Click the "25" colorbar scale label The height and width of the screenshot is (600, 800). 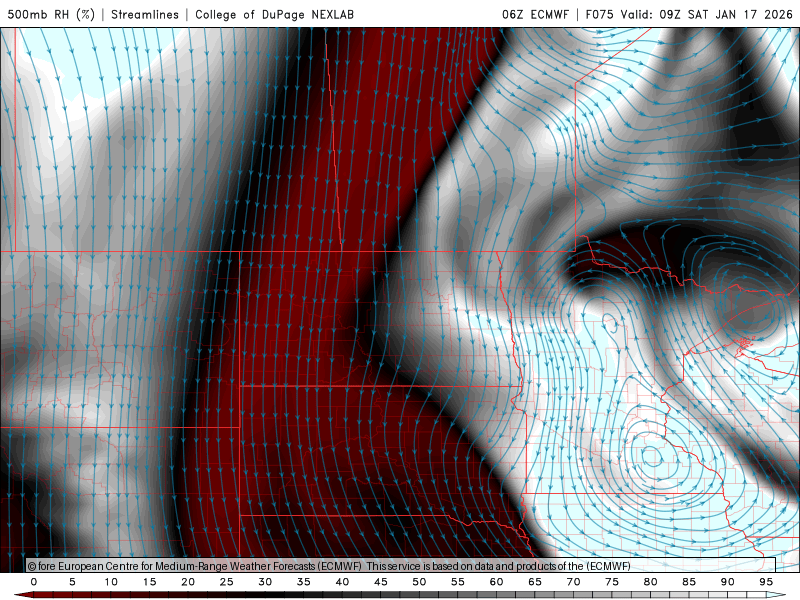coord(227,582)
